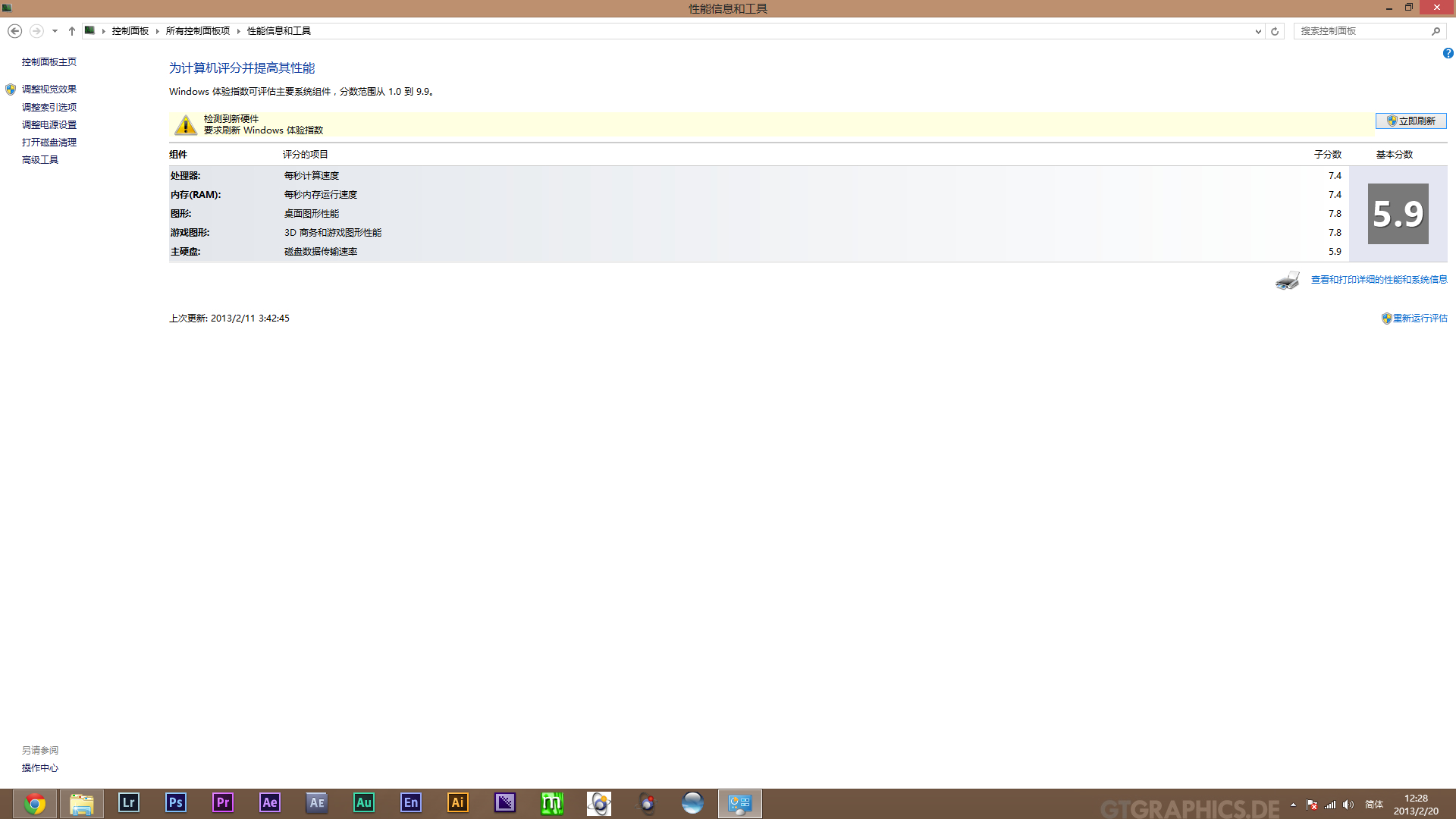Open Lightroom from the taskbar
Image resolution: width=1456 pixels, height=819 pixels.
tap(128, 802)
